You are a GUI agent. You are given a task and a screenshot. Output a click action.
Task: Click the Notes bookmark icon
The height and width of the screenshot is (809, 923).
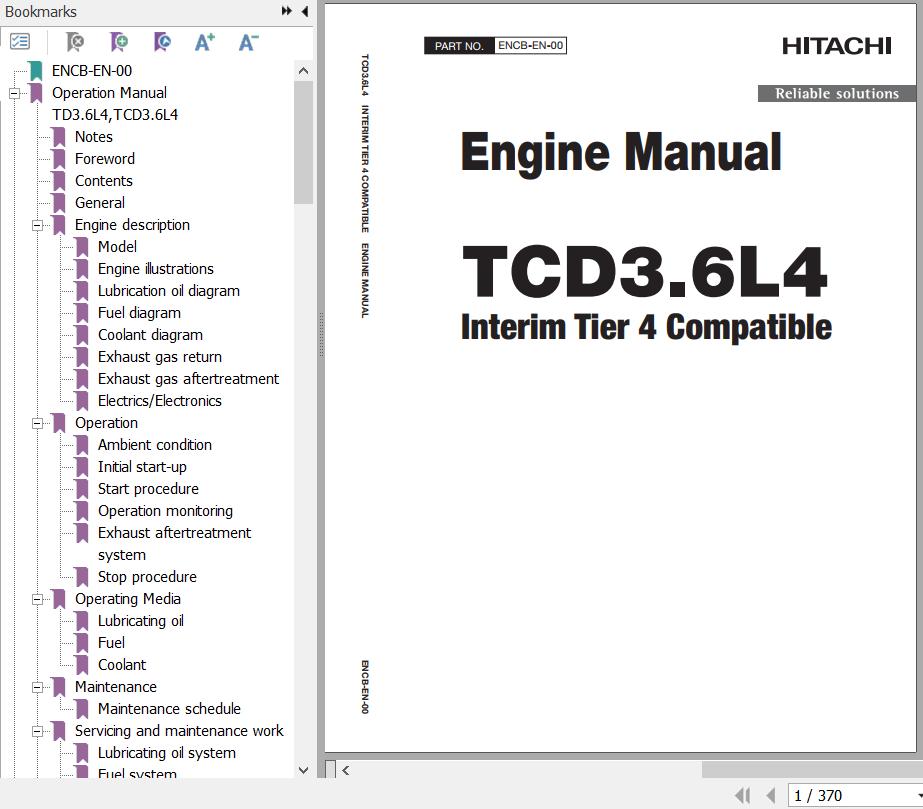point(59,137)
